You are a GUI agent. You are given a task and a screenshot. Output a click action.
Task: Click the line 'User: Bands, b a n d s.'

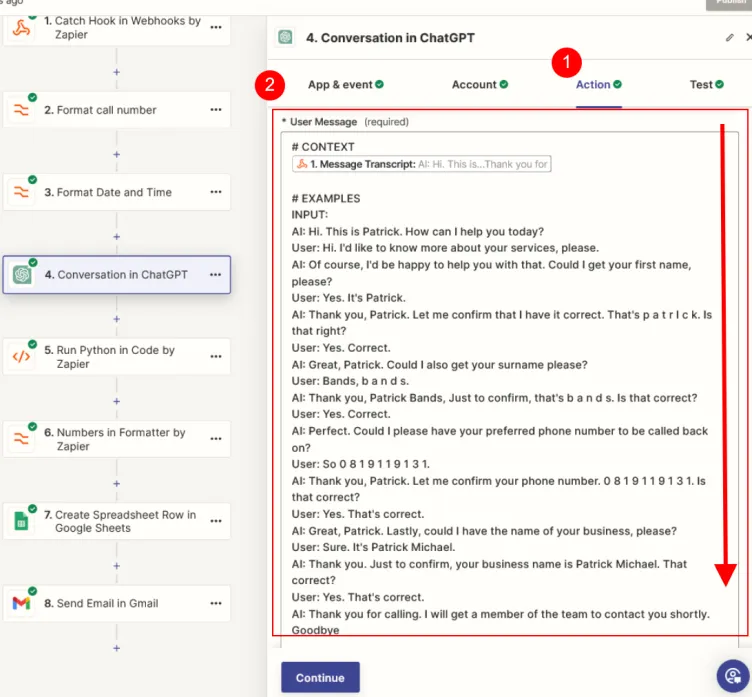click(x=350, y=381)
